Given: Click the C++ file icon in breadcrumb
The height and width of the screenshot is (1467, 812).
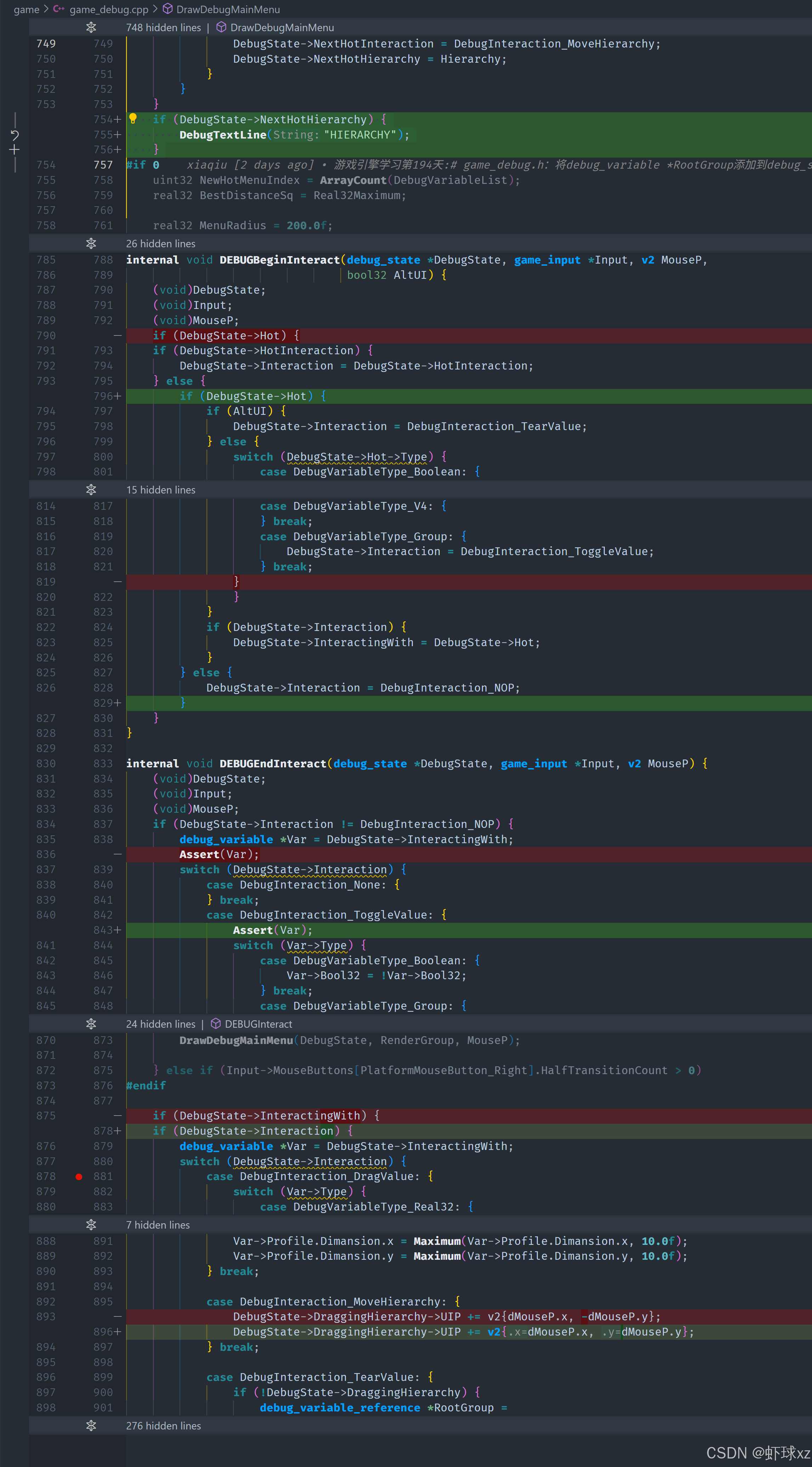Looking at the screenshot, I should pos(59,9).
